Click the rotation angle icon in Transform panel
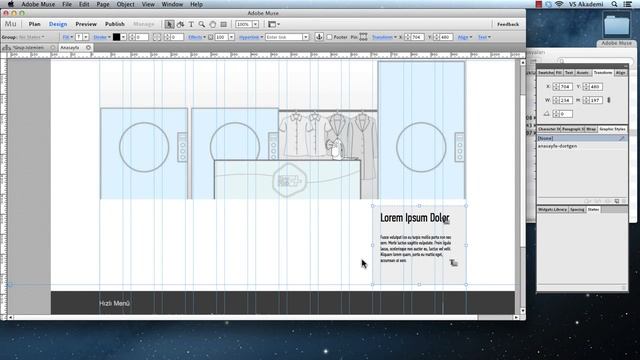The height and width of the screenshot is (360, 640). 547,113
